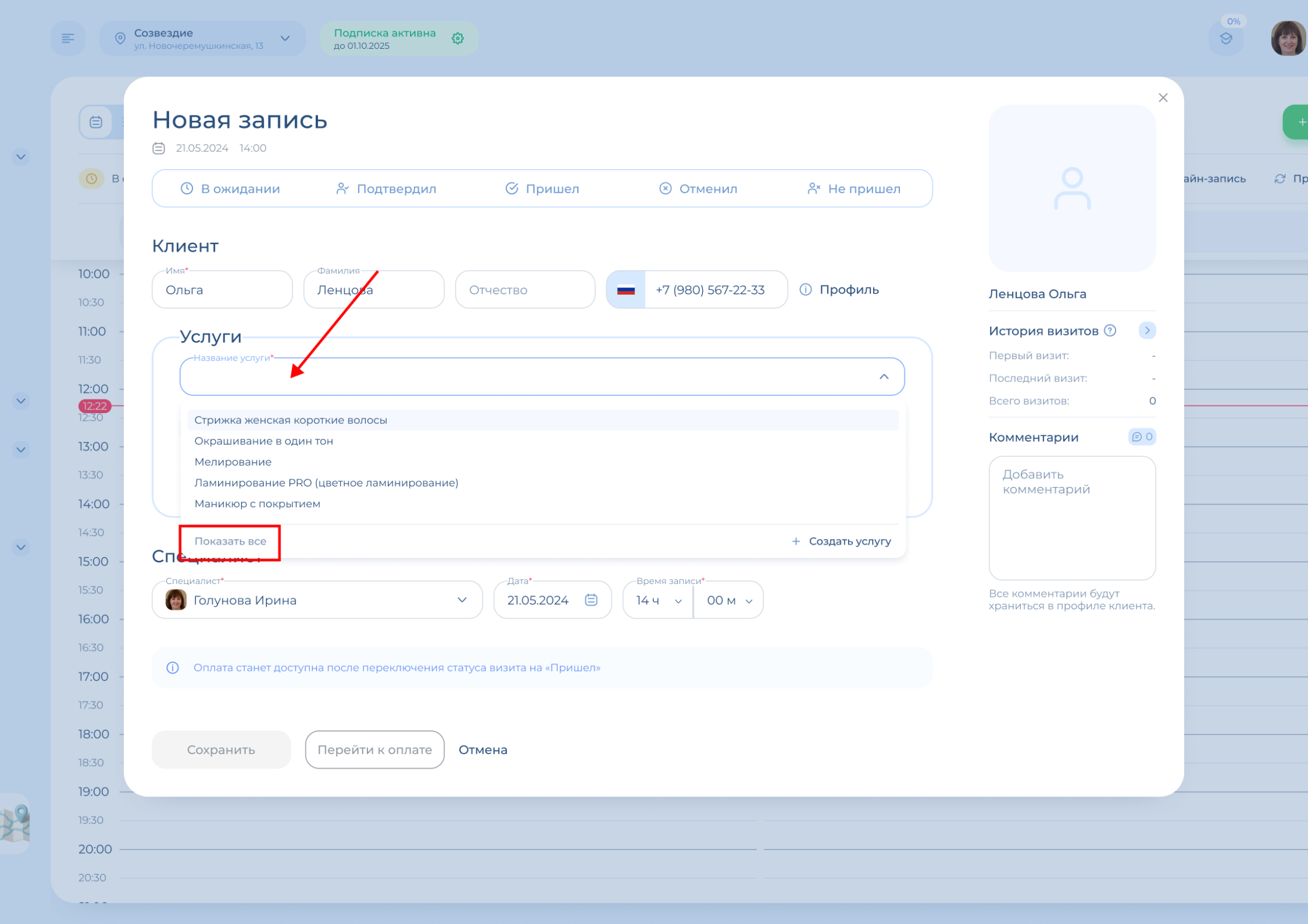The width and height of the screenshot is (1308, 924).
Task: Set status to Не пришел
Action: (854, 189)
